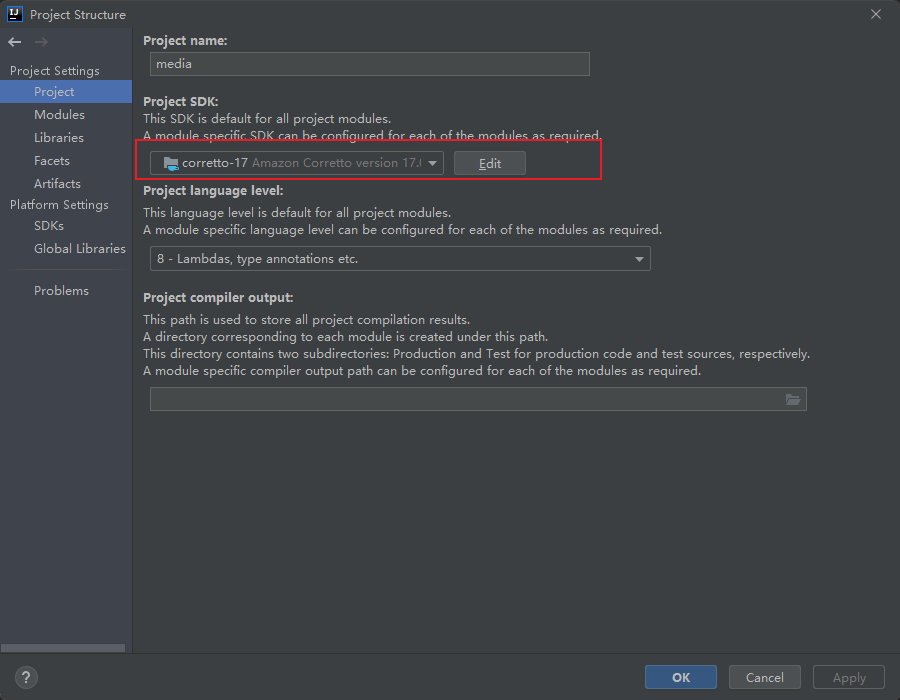Select Global Libraries in sidebar
The height and width of the screenshot is (700, 900).
tap(80, 249)
